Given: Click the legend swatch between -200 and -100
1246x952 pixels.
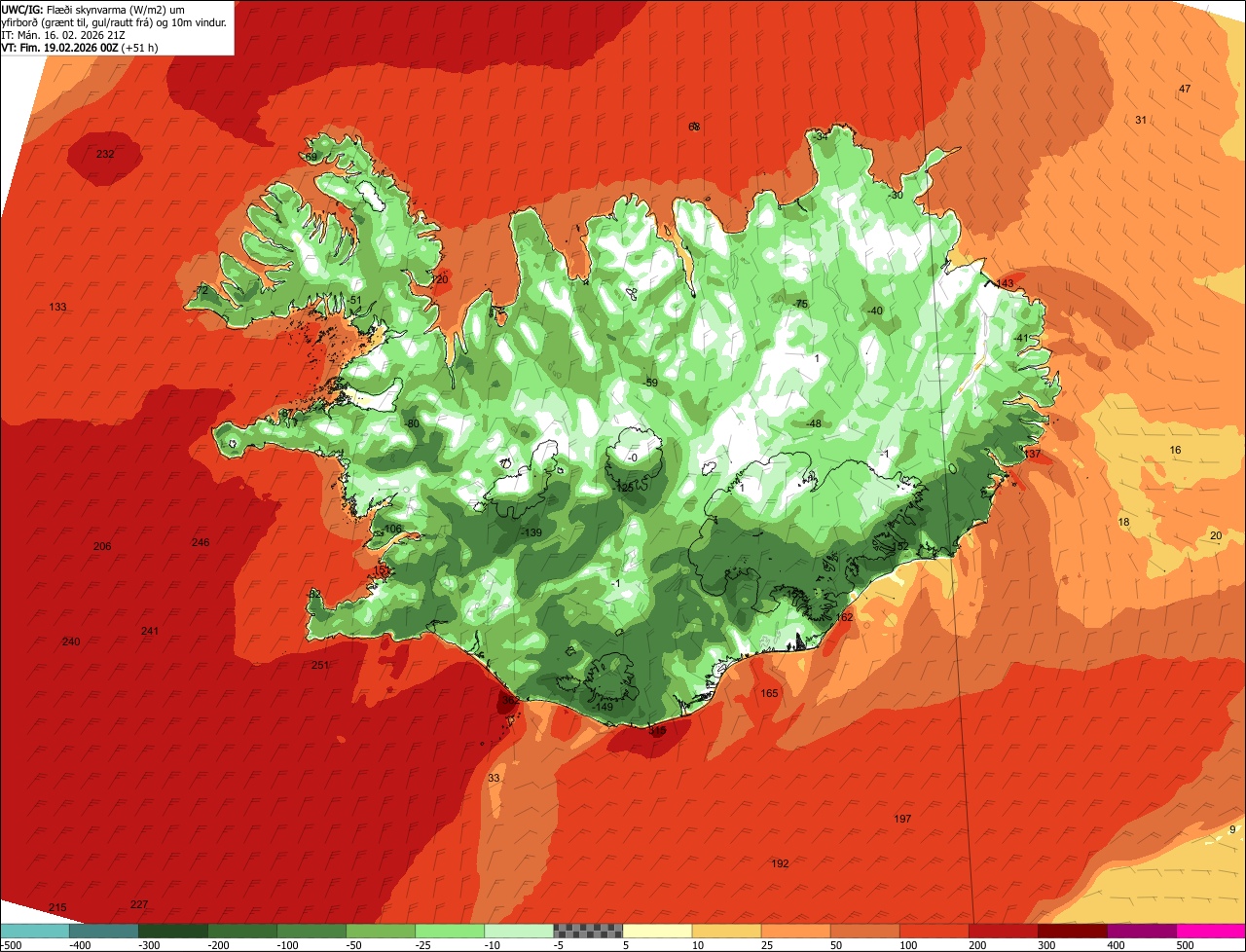Looking at the screenshot, I should tap(242, 931).
